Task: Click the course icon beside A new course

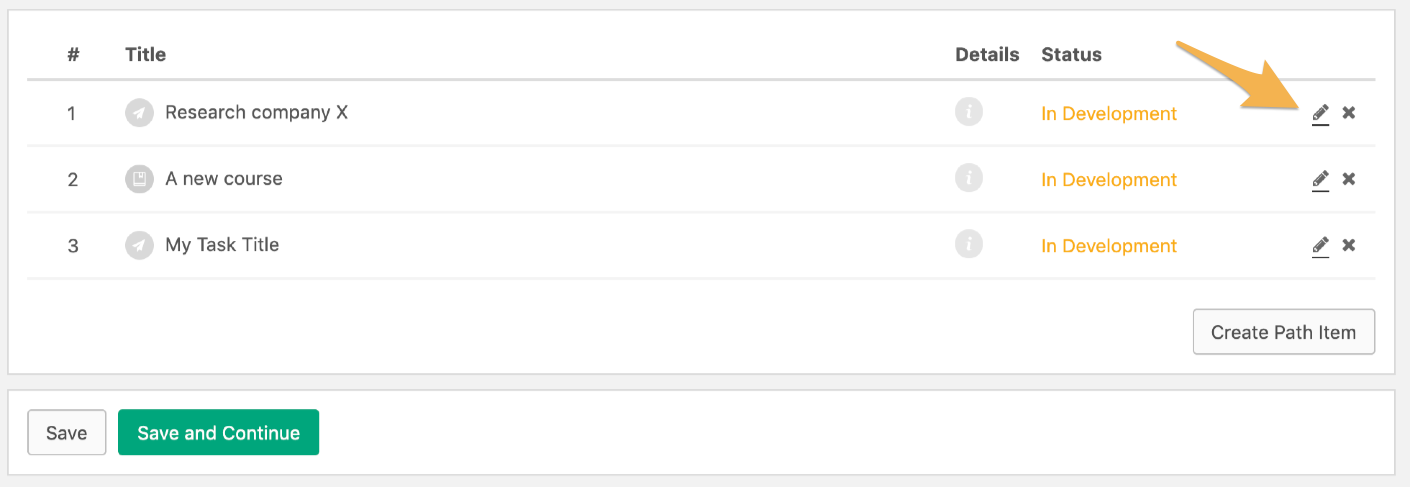Action: pos(139,179)
